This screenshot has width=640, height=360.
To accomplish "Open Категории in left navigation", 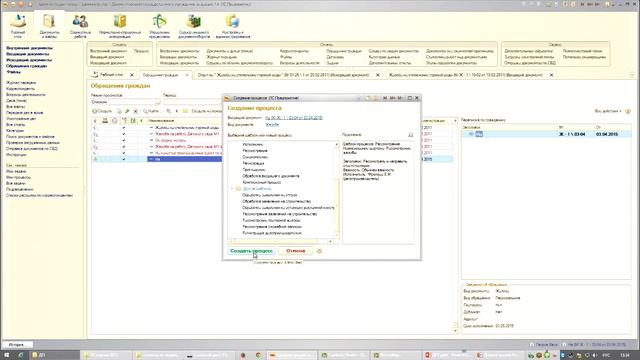I will point(15,131).
